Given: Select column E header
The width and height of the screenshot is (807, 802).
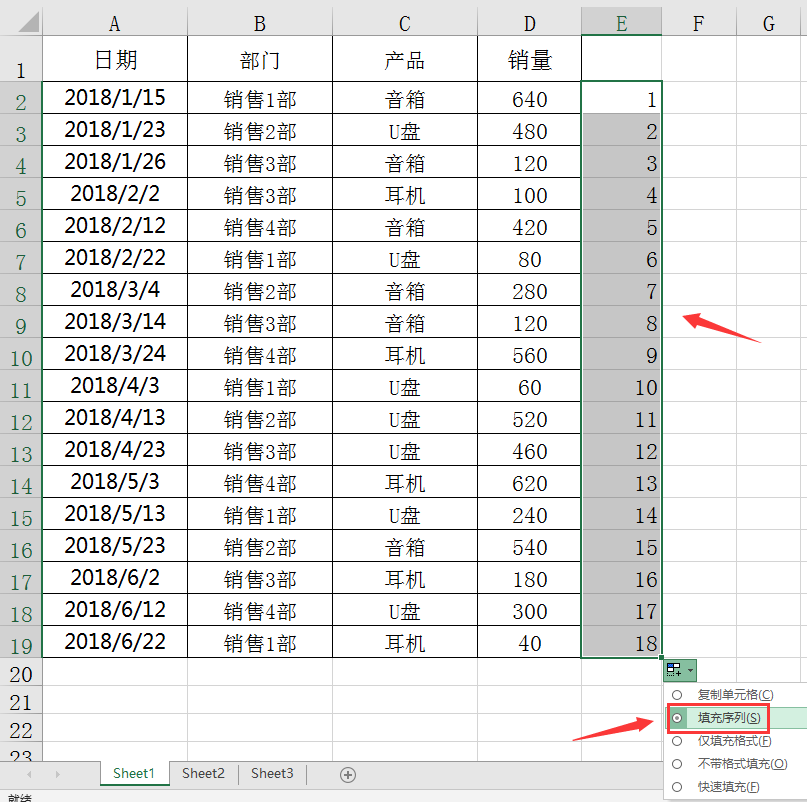Looking at the screenshot, I should (x=622, y=23).
